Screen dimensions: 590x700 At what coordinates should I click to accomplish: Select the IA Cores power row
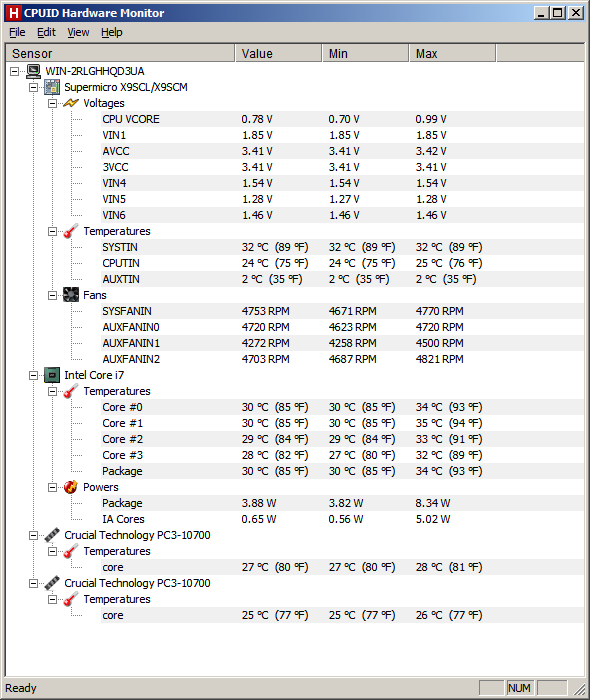point(342,519)
